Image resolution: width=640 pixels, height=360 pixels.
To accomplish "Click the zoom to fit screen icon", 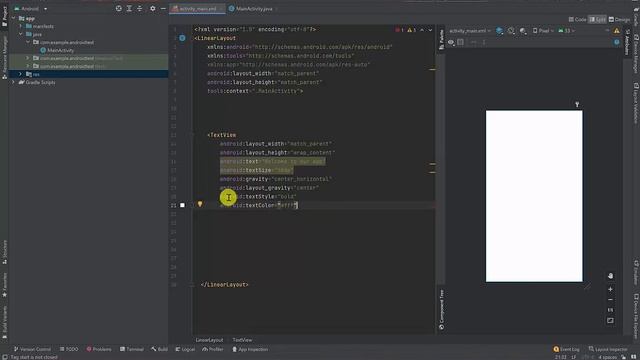I will click(x=610, y=320).
